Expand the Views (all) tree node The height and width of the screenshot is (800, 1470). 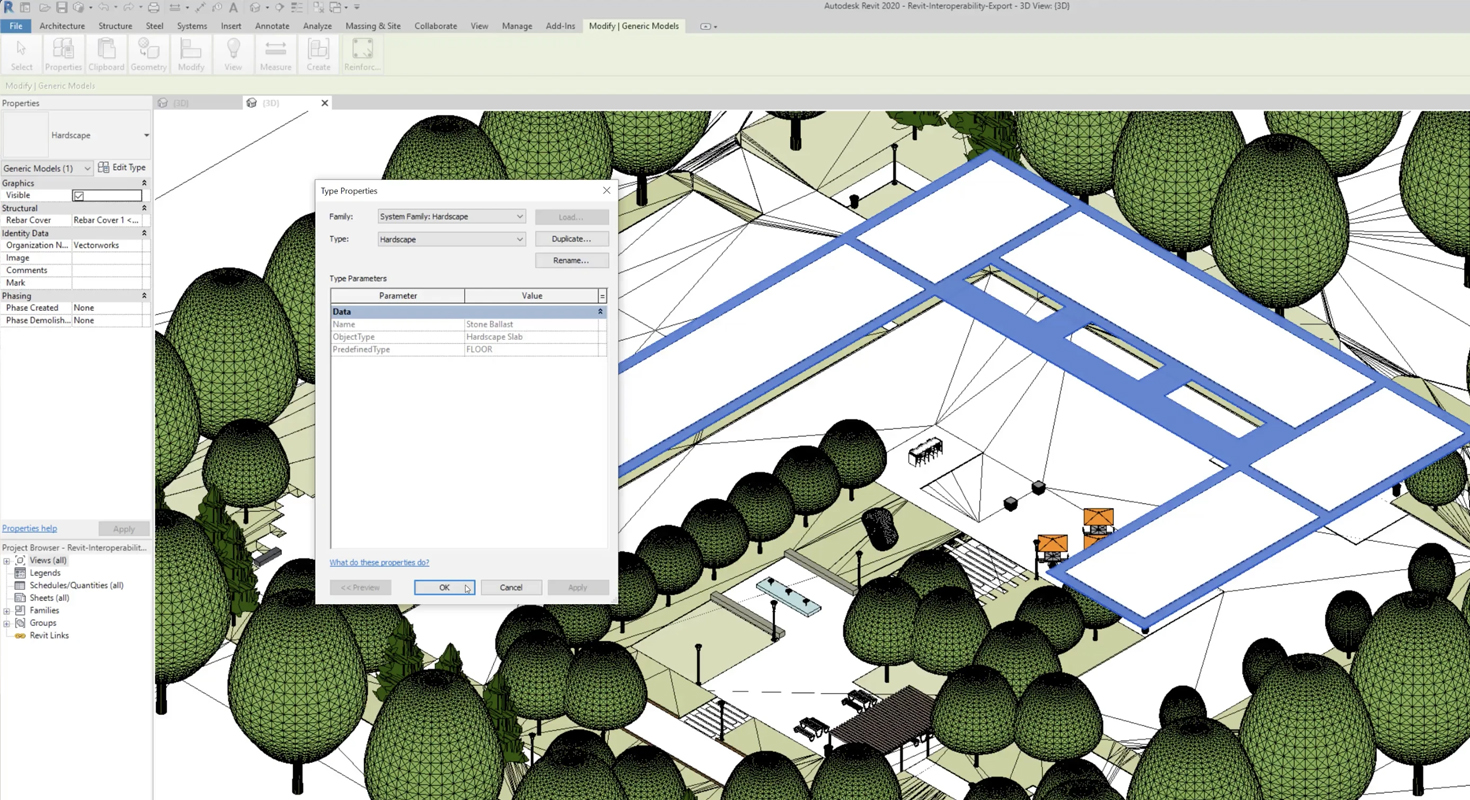point(7,561)
